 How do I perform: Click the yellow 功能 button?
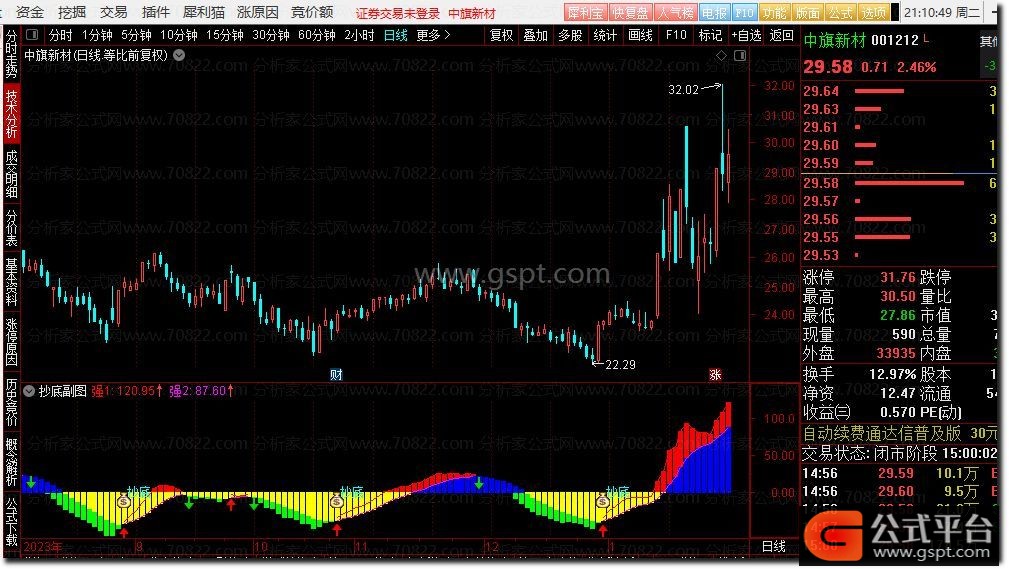(774, 12)
